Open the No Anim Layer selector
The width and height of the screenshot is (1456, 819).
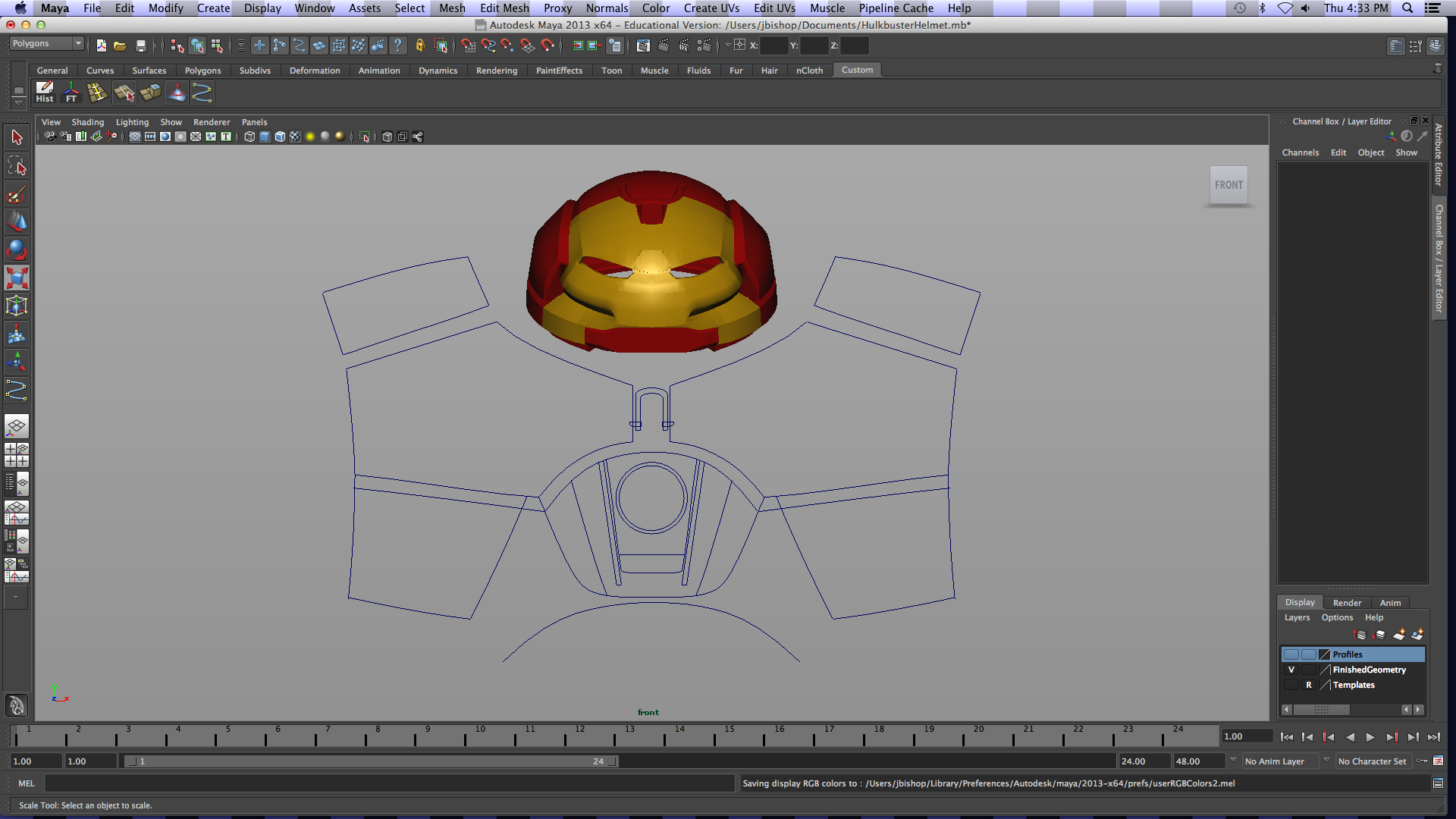[1280, 761]
